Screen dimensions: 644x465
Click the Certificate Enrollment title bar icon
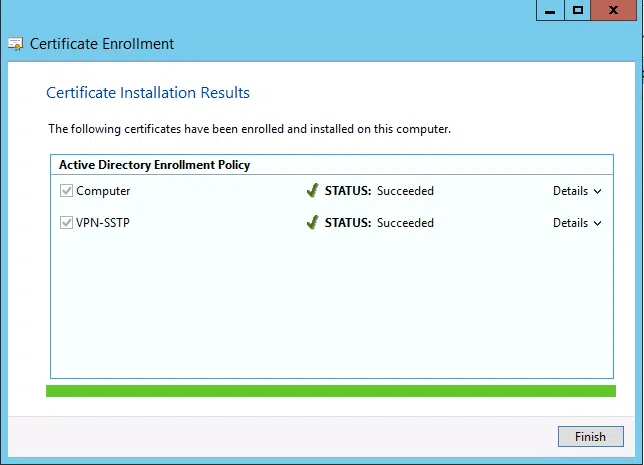(x=16, y=44)
